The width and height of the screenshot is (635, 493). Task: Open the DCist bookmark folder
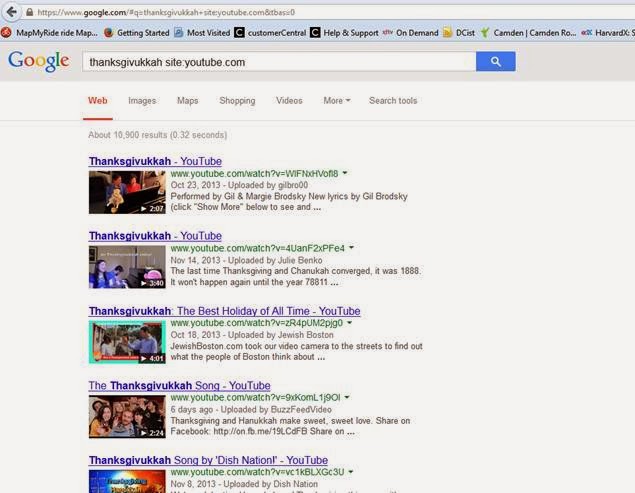tap(459, 33)
